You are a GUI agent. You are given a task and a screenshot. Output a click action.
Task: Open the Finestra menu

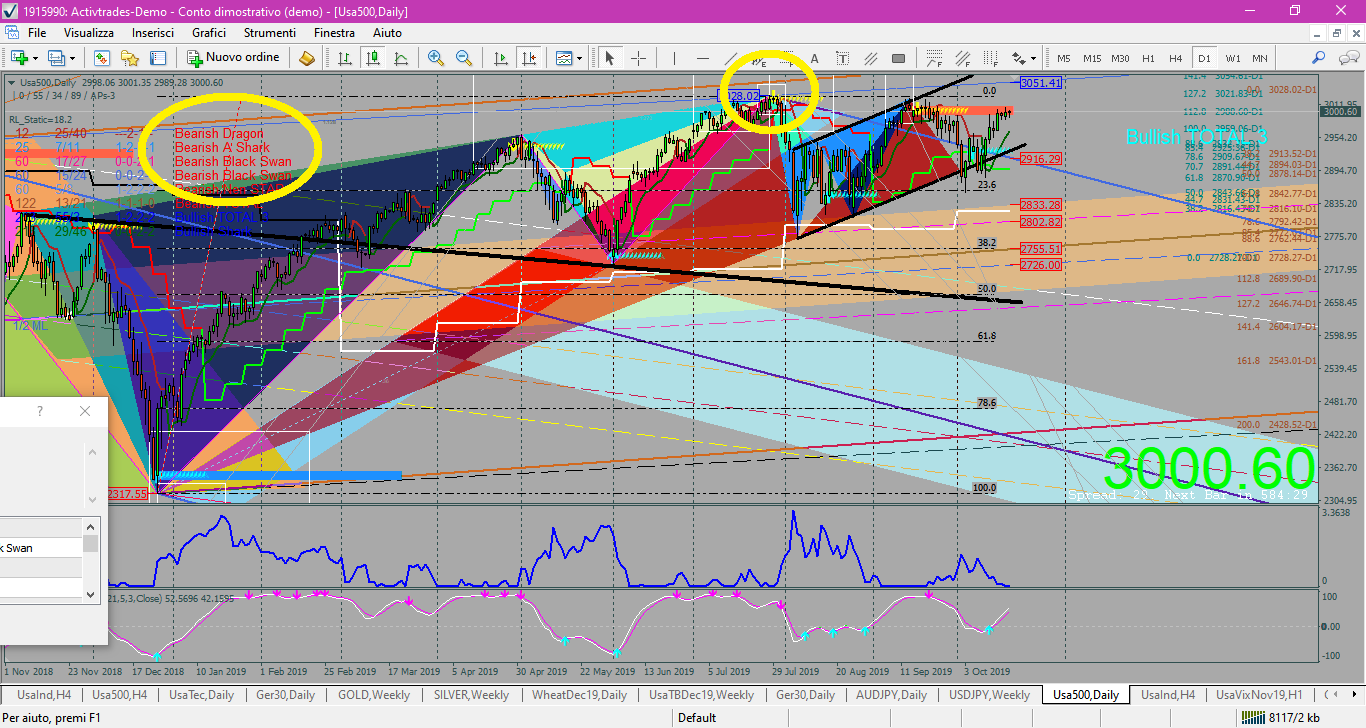(x=334, y=33)
